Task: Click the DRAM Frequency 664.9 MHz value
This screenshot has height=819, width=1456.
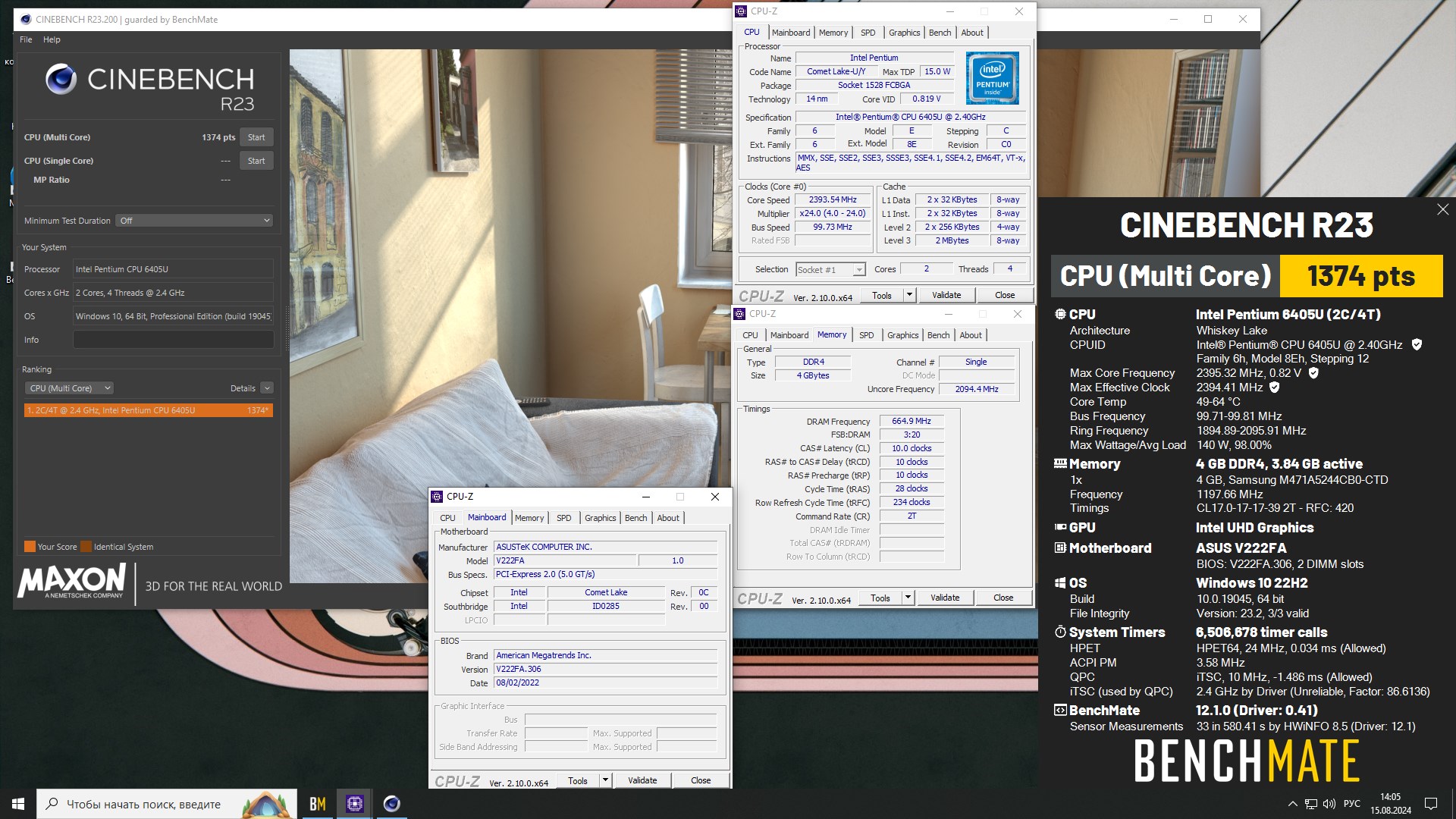Action: tap(911, 421)
